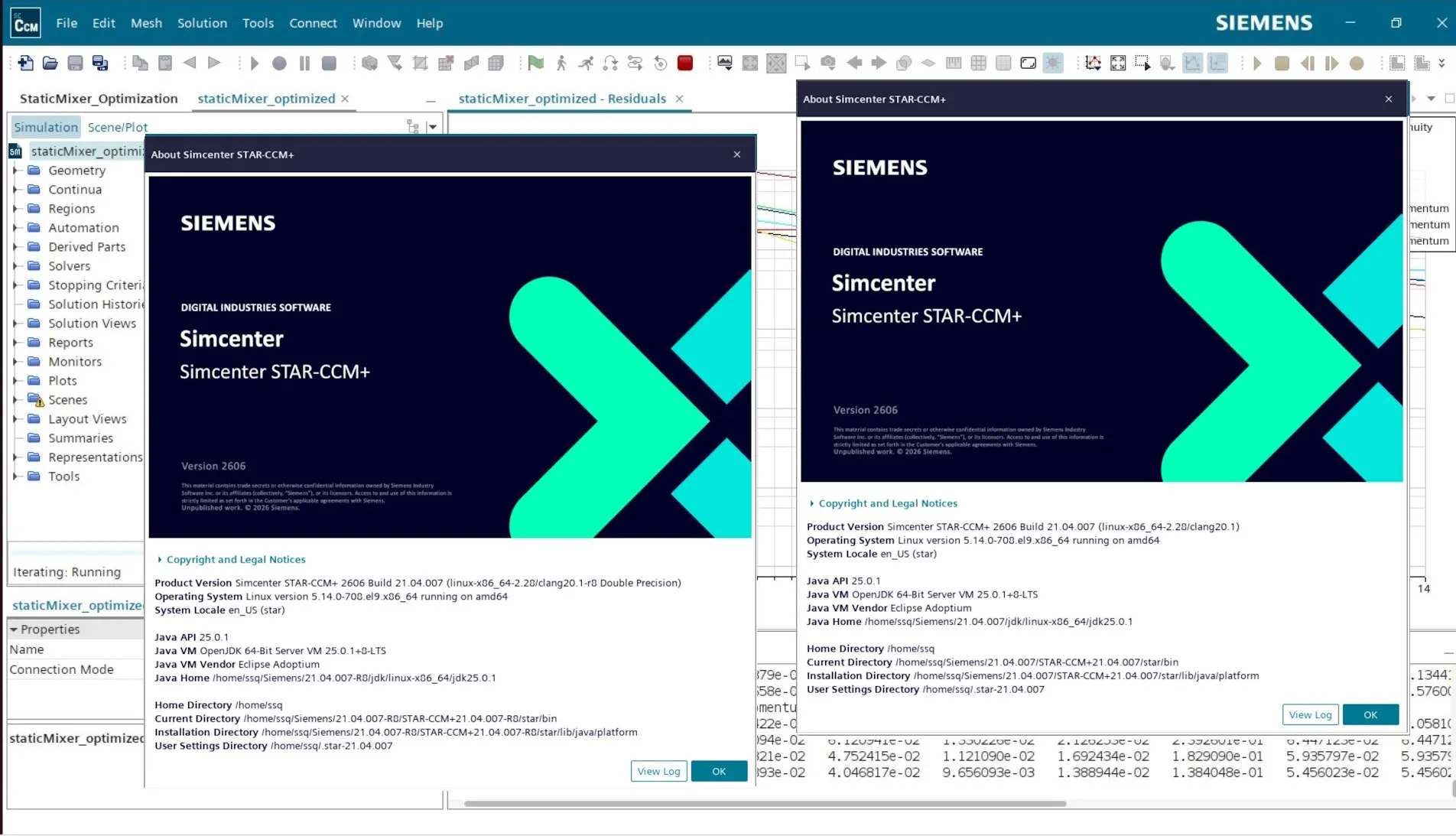
Task: Click the fit-to-view expand arrows icon
Action: [1118, 63]
